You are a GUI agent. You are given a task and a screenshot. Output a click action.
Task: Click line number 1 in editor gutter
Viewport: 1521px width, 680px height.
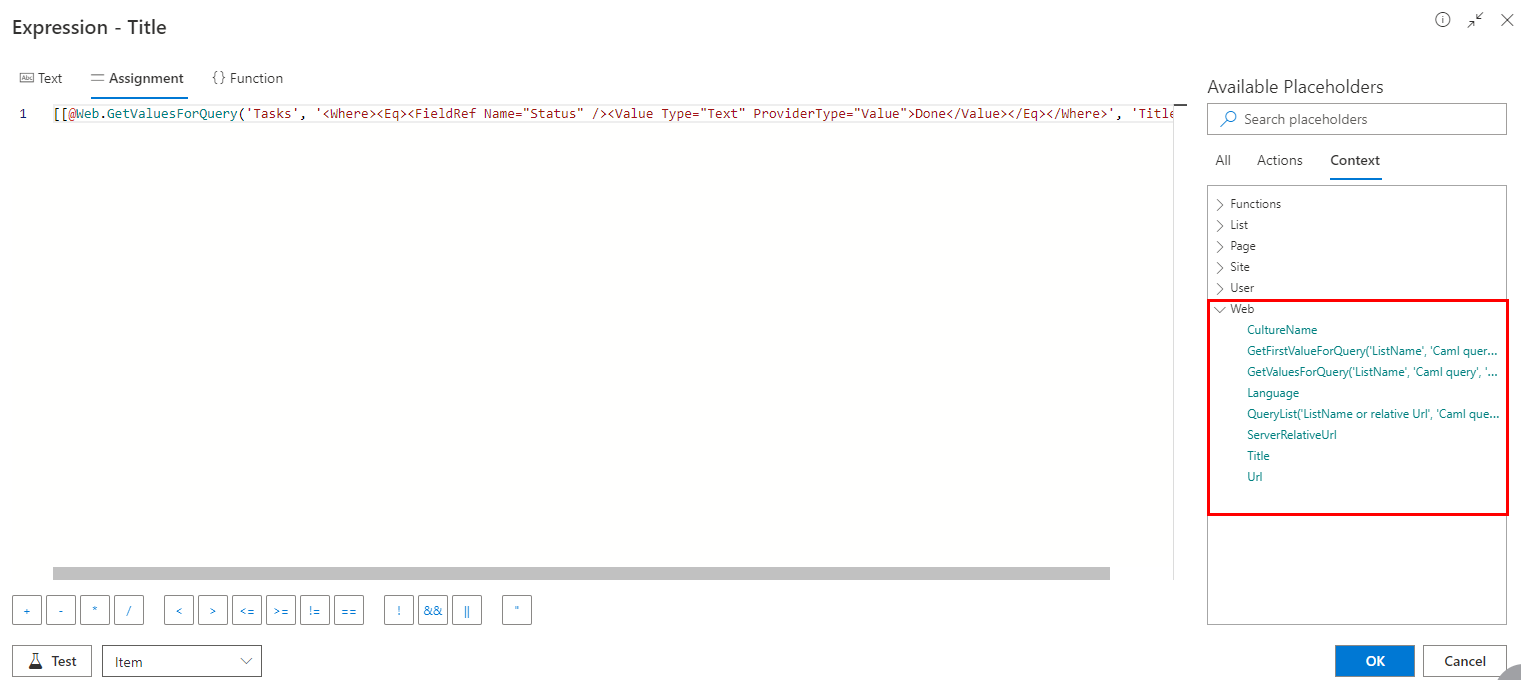[23, 114]
